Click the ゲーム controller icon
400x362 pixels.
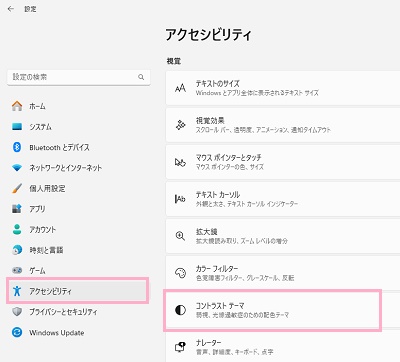click(17, 270)
